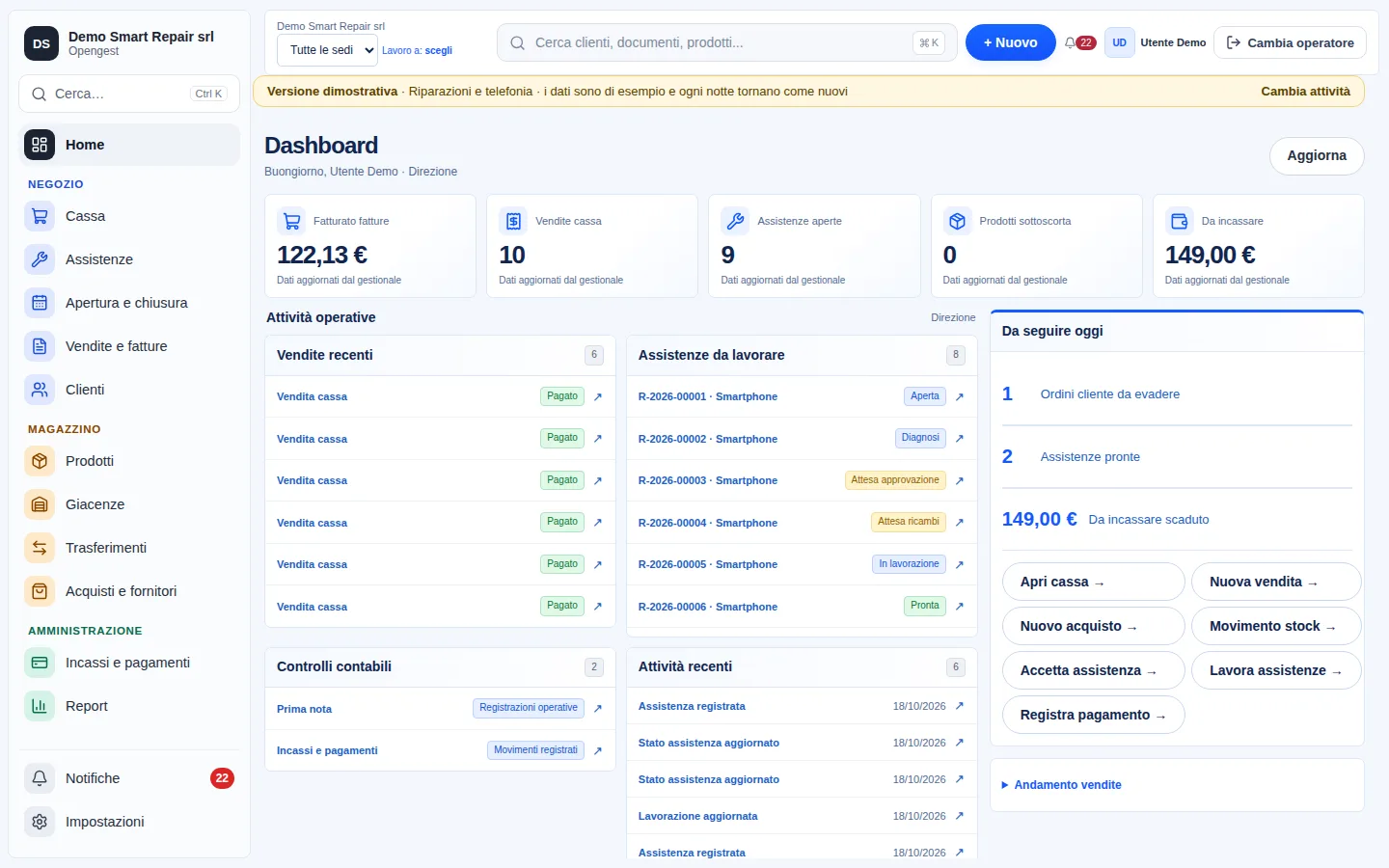Image resolution: width=1389 pixels, height=868 pixels.
Task: Open Apertura e chiusura calendar icon
Action: pyautogui.click(x=40, y=303)
